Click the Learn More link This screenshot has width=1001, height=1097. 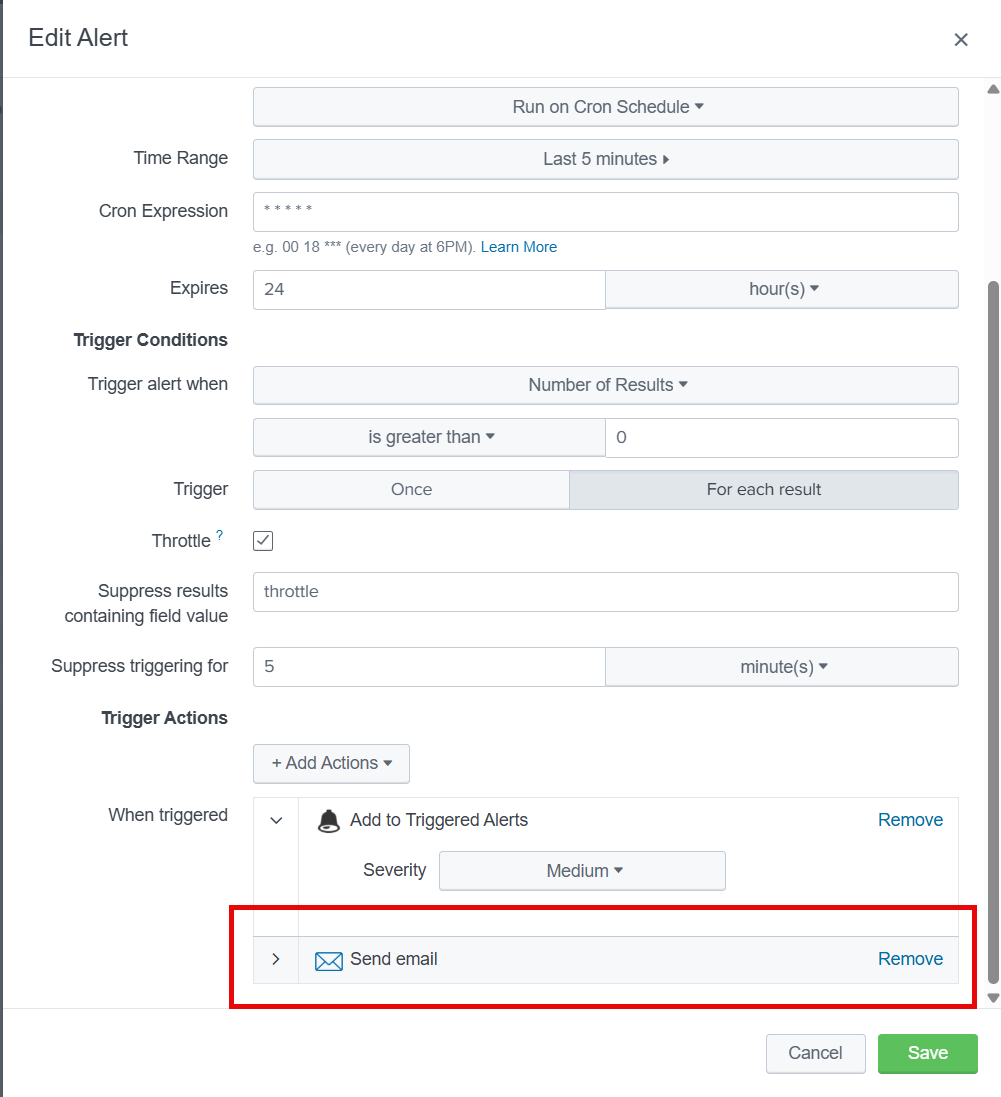518,246
